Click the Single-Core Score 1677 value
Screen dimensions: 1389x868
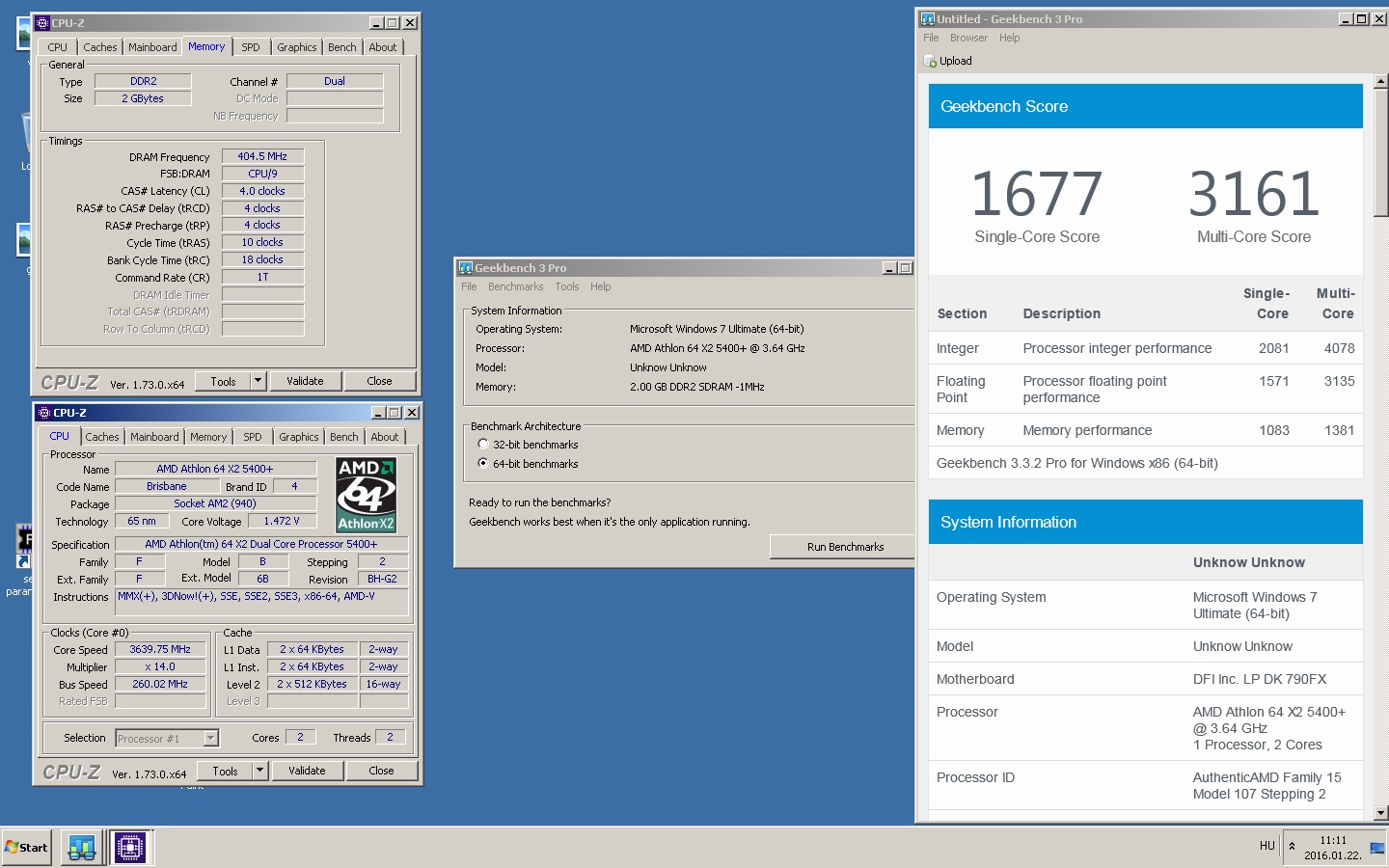(1037, 194)
